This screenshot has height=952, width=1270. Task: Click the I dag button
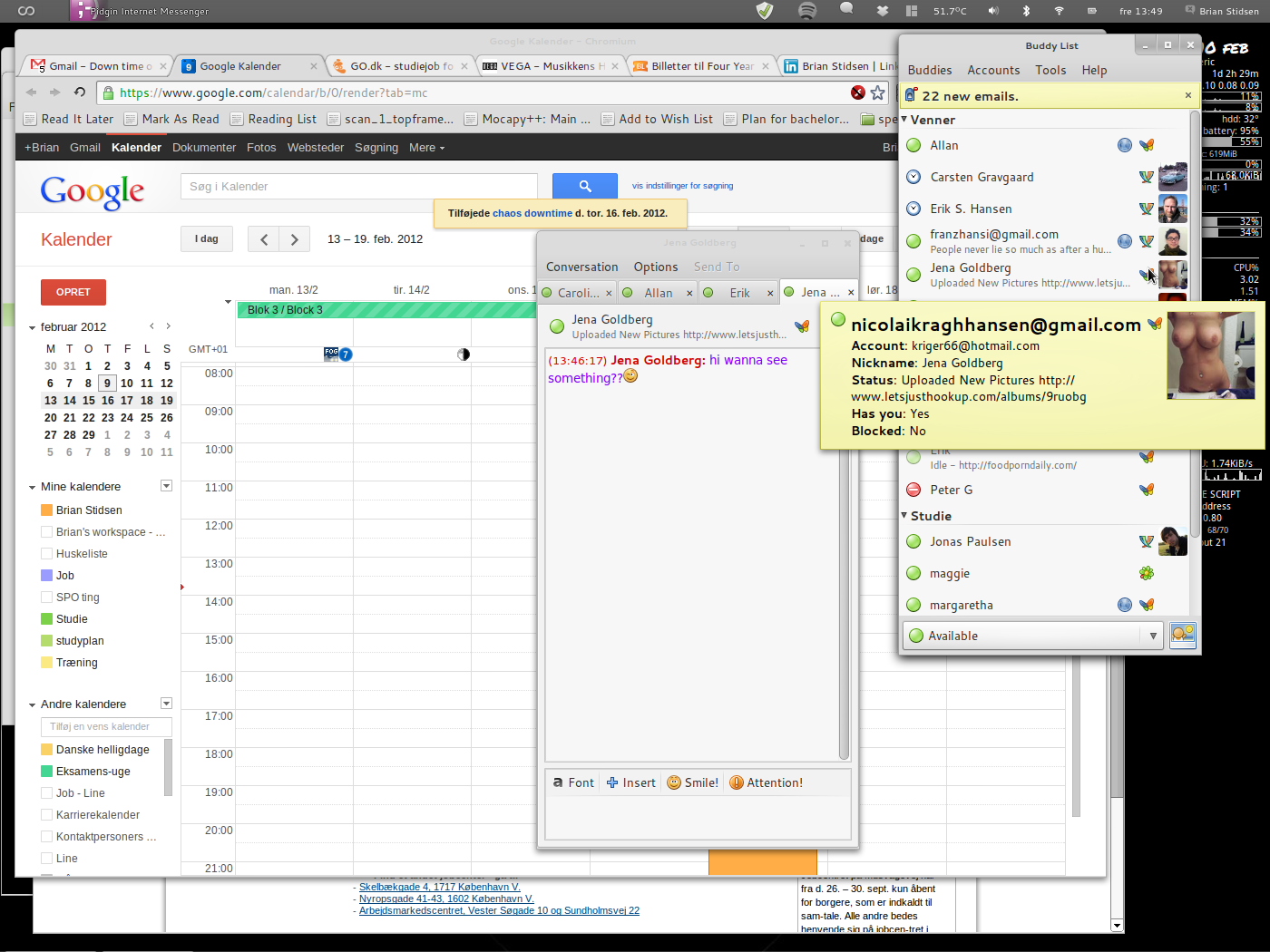207,238
